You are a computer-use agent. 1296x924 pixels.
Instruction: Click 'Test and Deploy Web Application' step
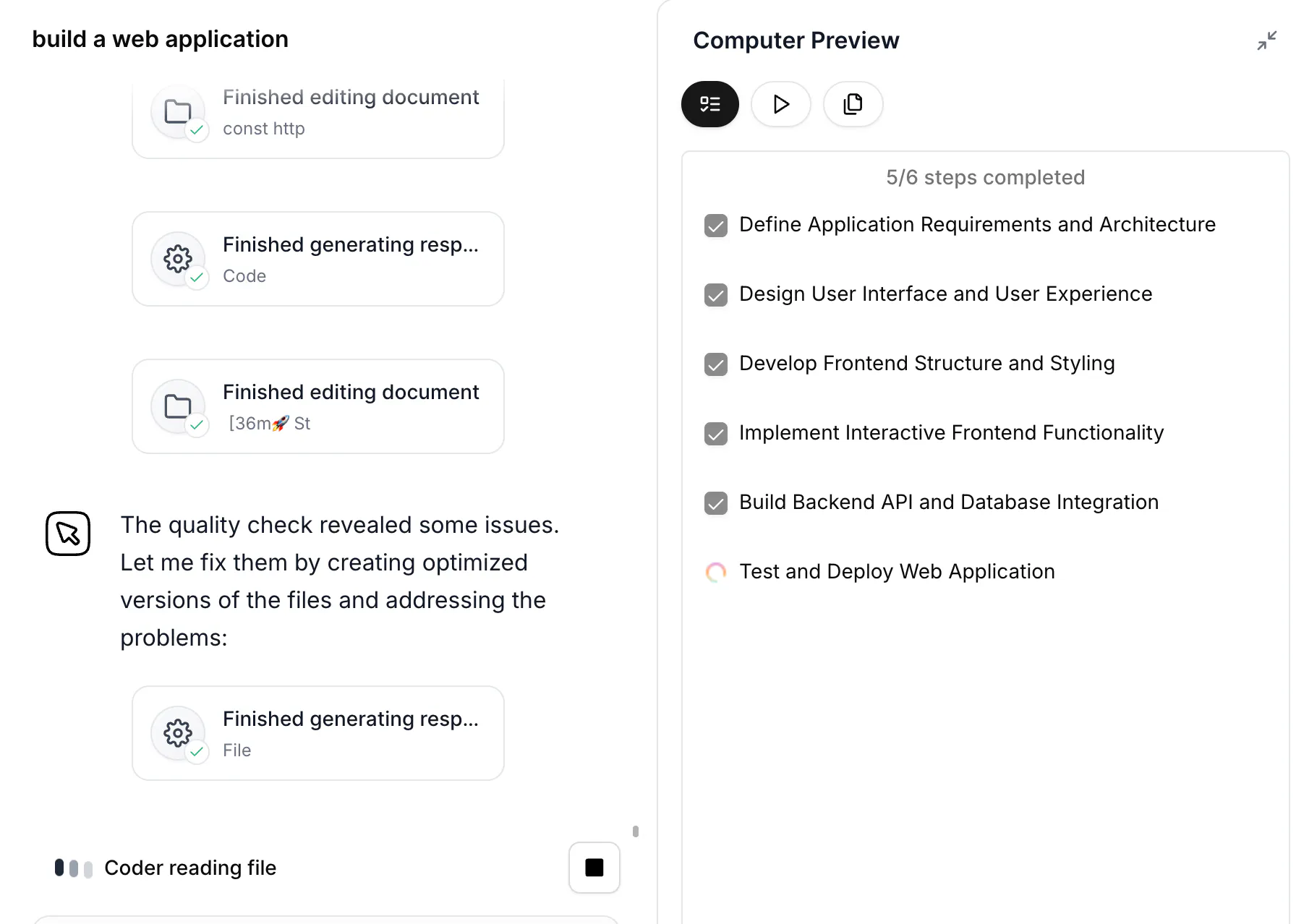point(897,571)
